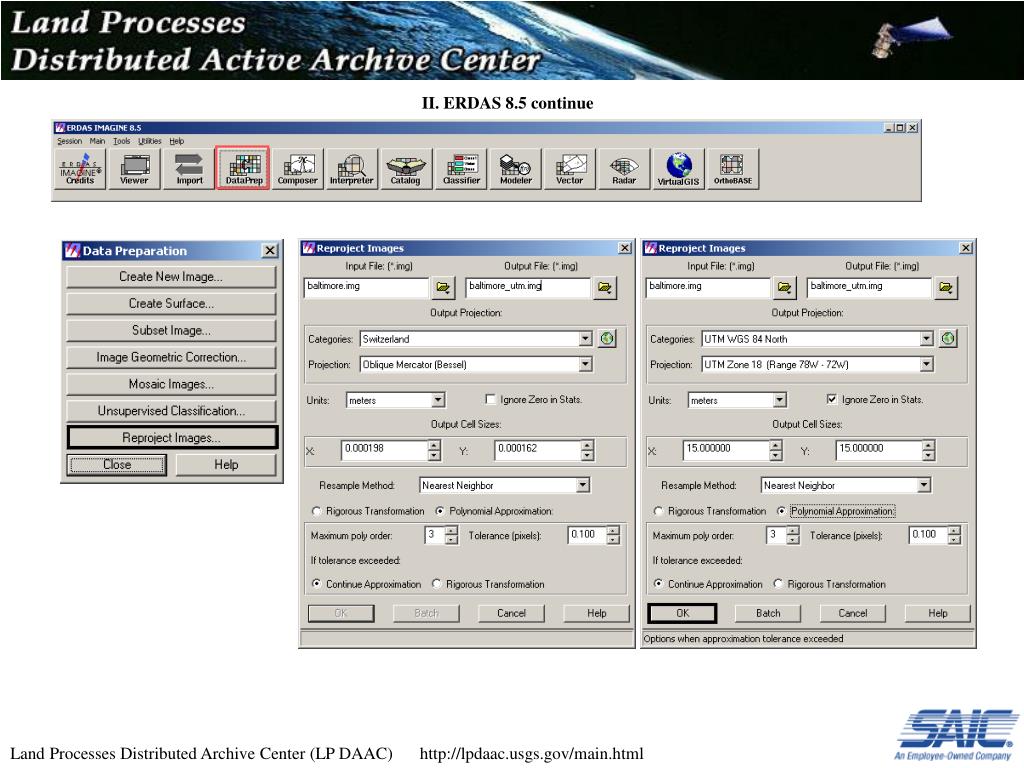1024x768 pixels.
Task: Click the X cell size 0.000198 spinner
Action: (434, 450)
